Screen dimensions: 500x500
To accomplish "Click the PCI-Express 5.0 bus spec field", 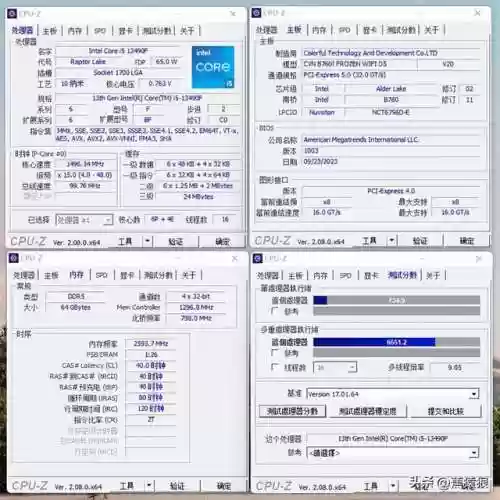I will point(391,75).
